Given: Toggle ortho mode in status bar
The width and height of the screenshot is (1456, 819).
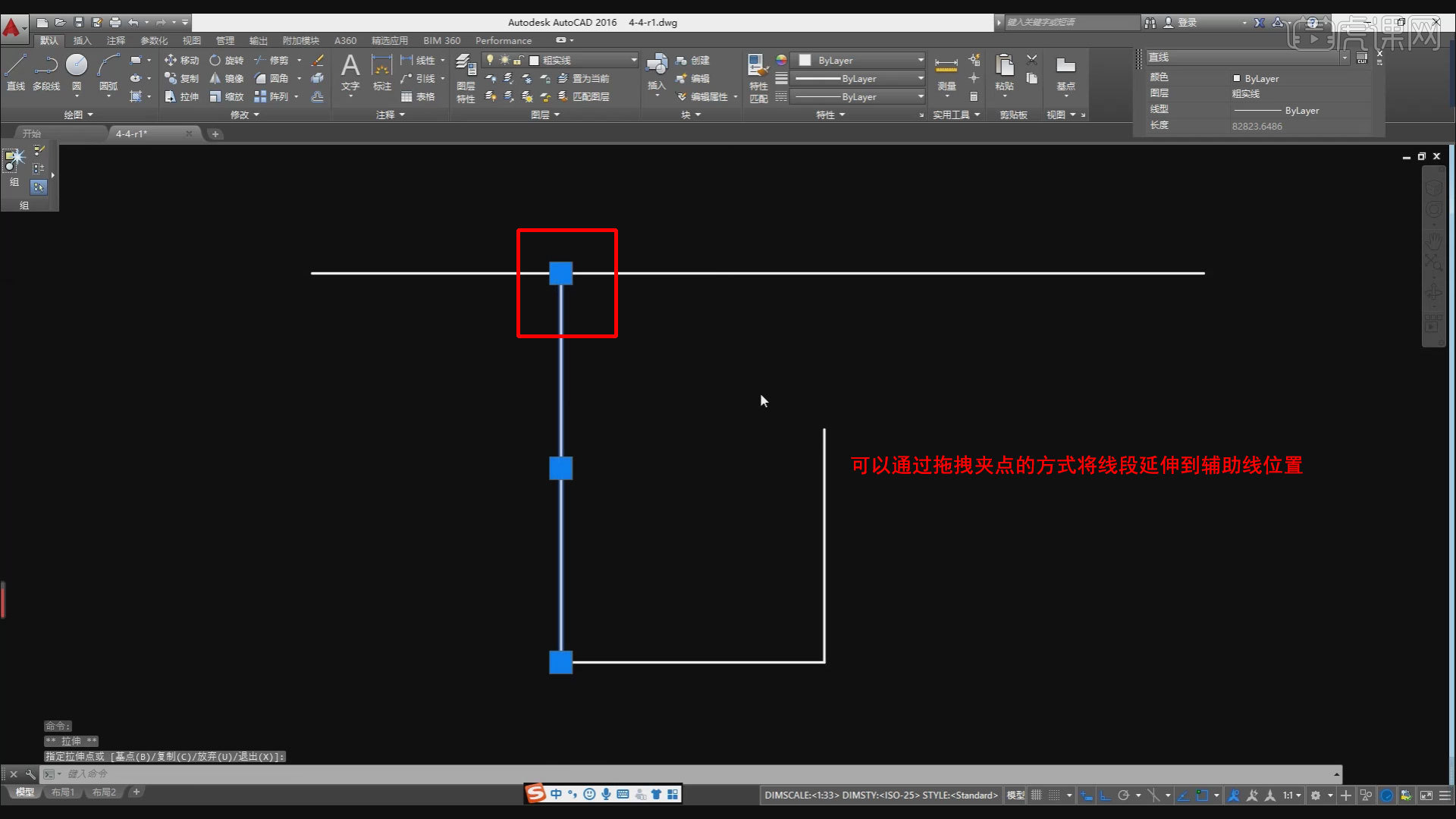Looking at the screenshot, I should click(x=1106, y=795).
